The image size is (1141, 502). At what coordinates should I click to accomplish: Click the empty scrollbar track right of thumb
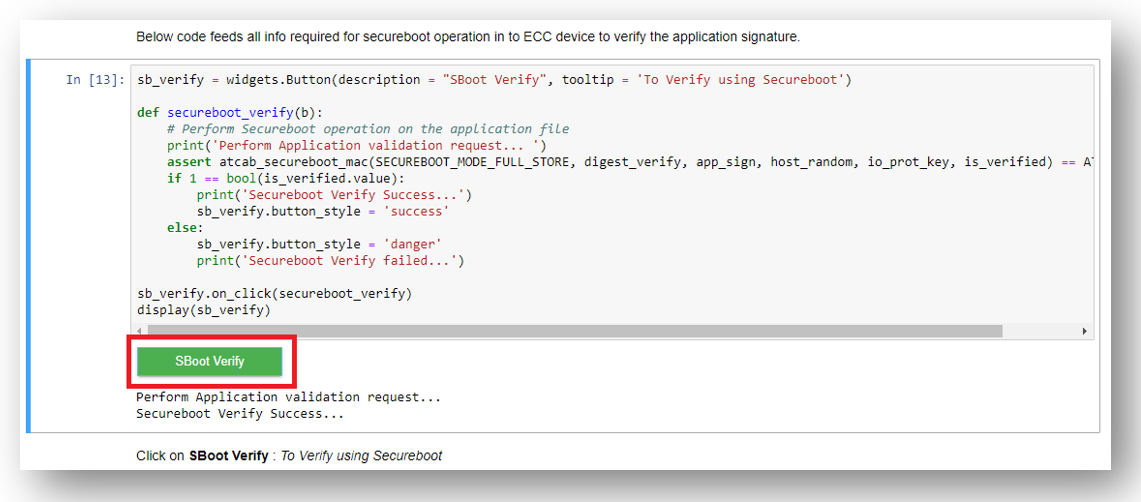(x=1040, y=331)
